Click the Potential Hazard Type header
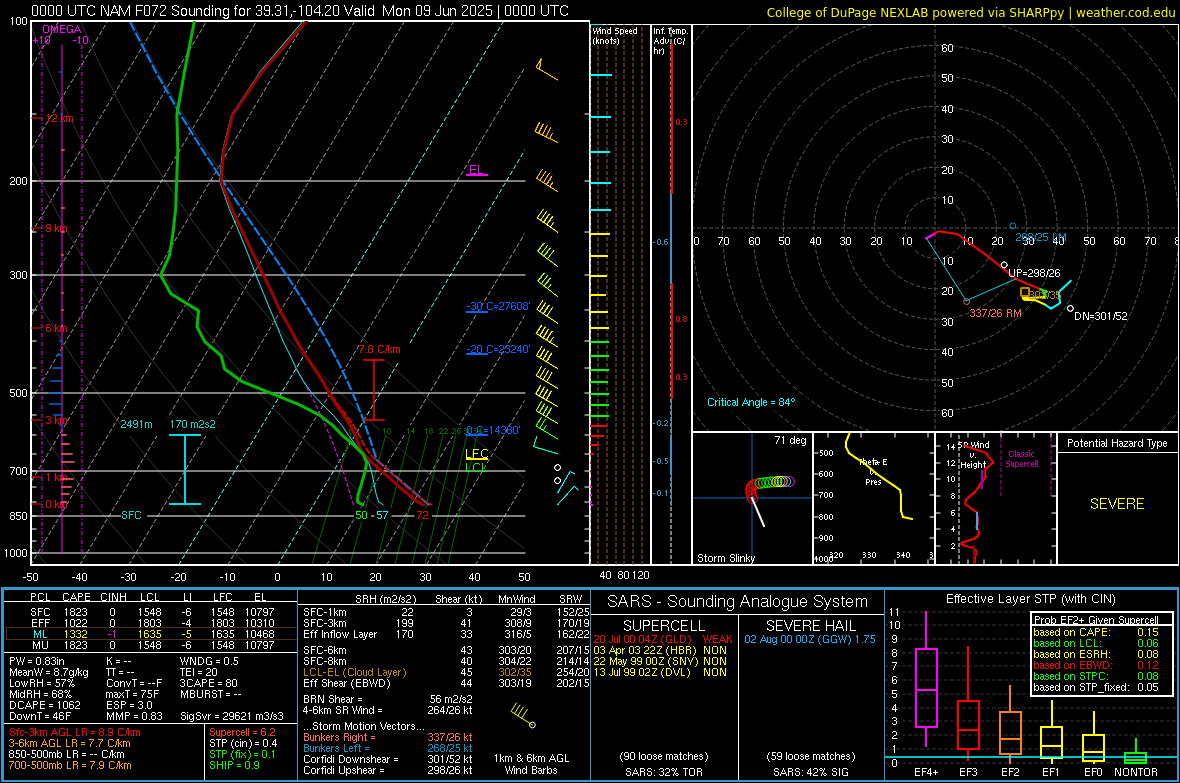The height and width of the screenshot is (783, 1180). (x=1117, y=443)
